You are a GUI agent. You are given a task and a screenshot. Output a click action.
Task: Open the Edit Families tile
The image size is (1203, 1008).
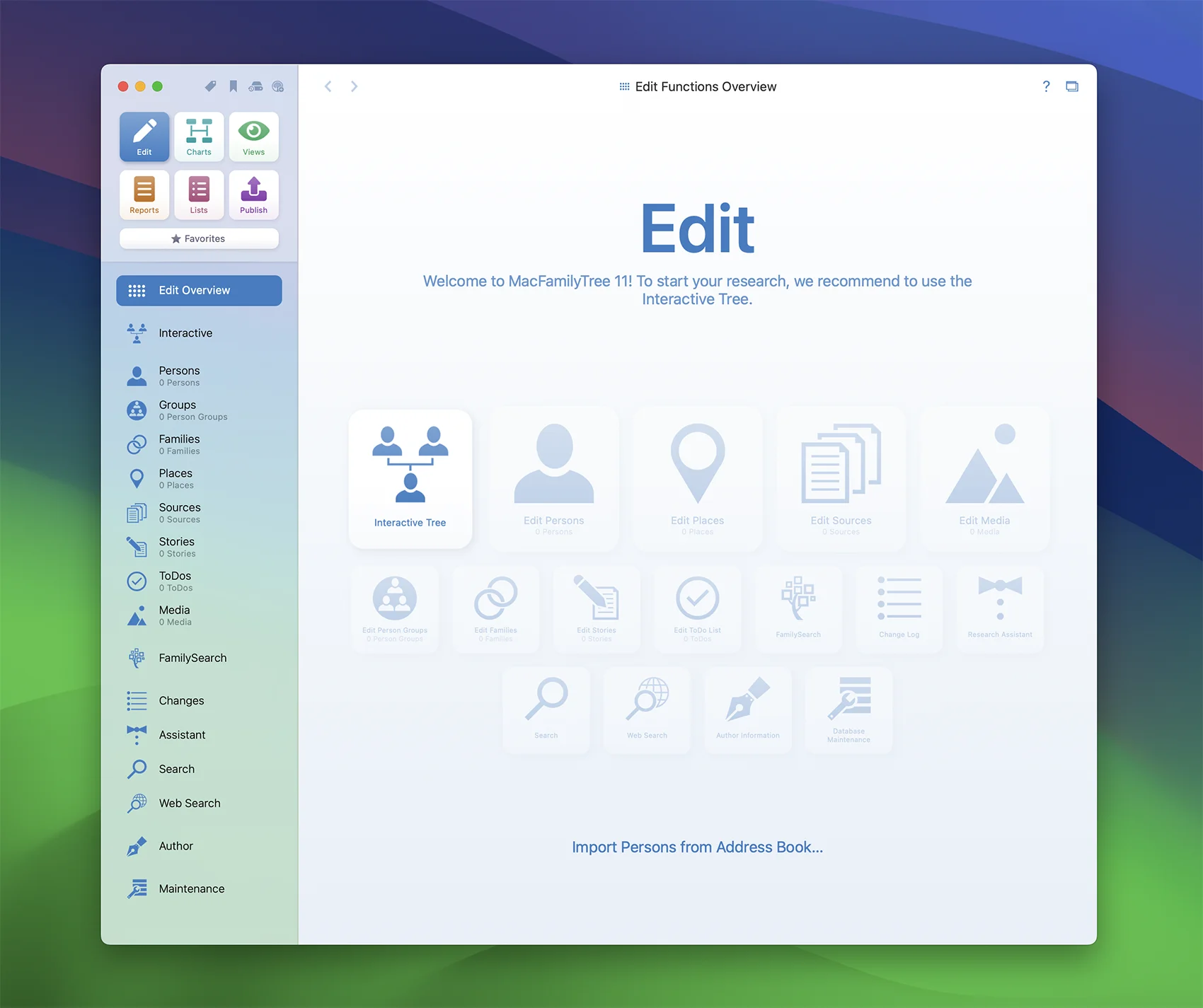click(496, 609)
